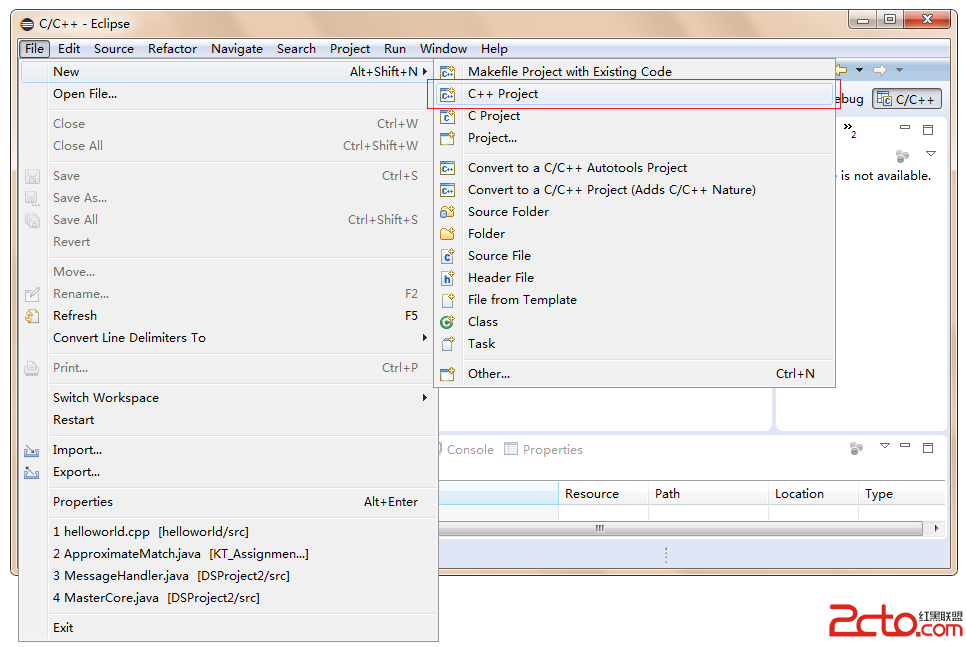
Task: Reopen recent file helloworld.cpp
Action: coord(230,531)
